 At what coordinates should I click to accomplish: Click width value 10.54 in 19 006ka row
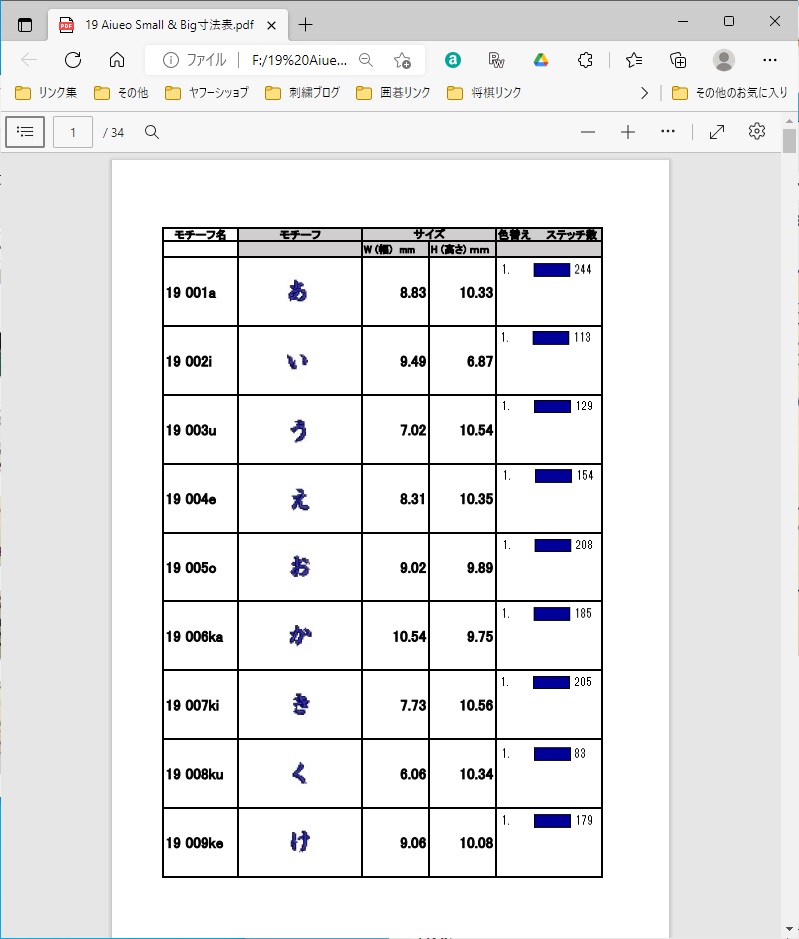click(409, 637)
